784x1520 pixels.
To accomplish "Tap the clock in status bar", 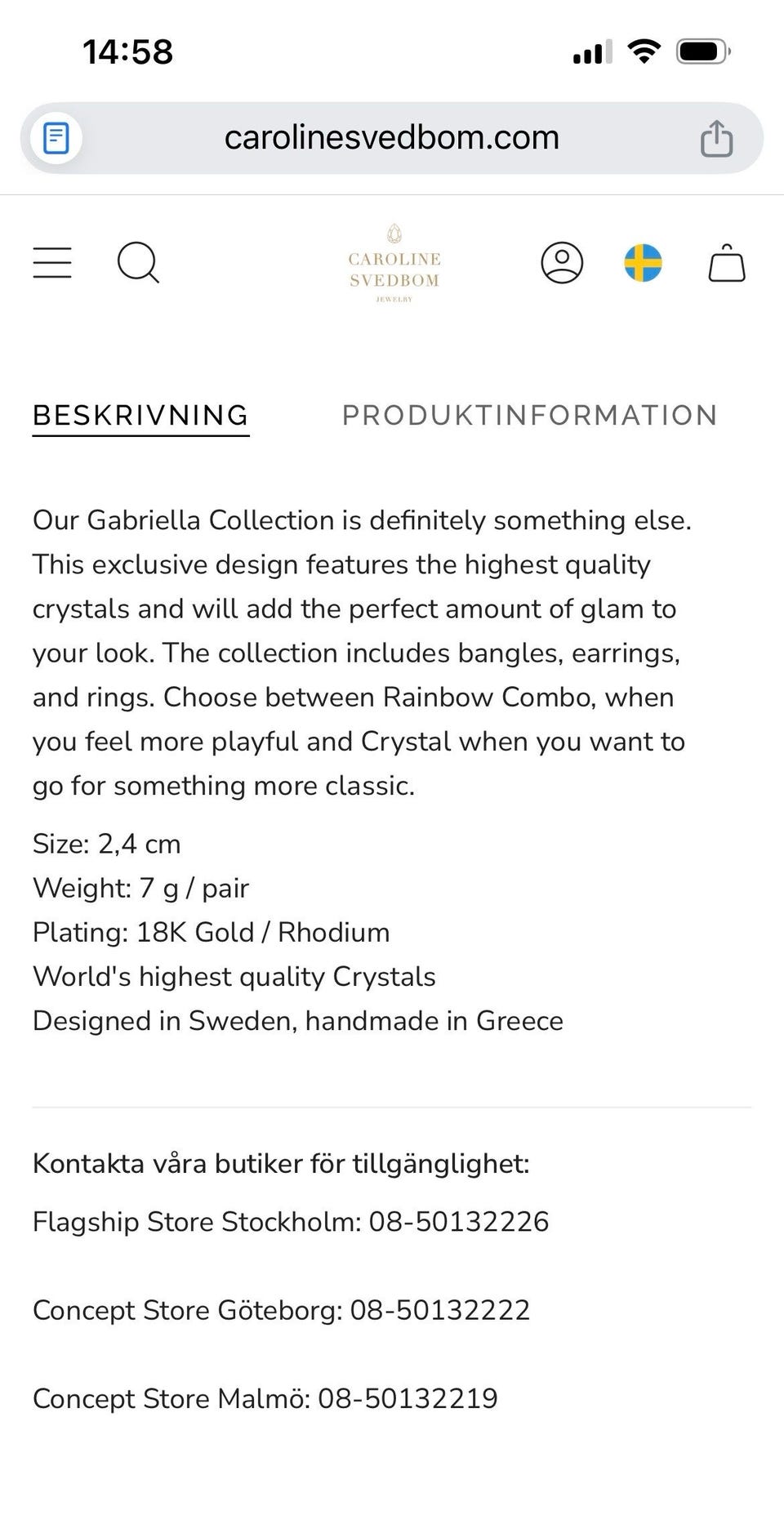I will (128, 52).
